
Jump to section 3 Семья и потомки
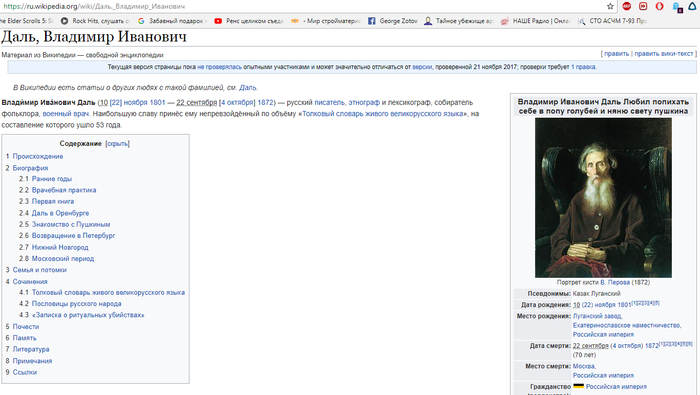(x=39, y=270)
